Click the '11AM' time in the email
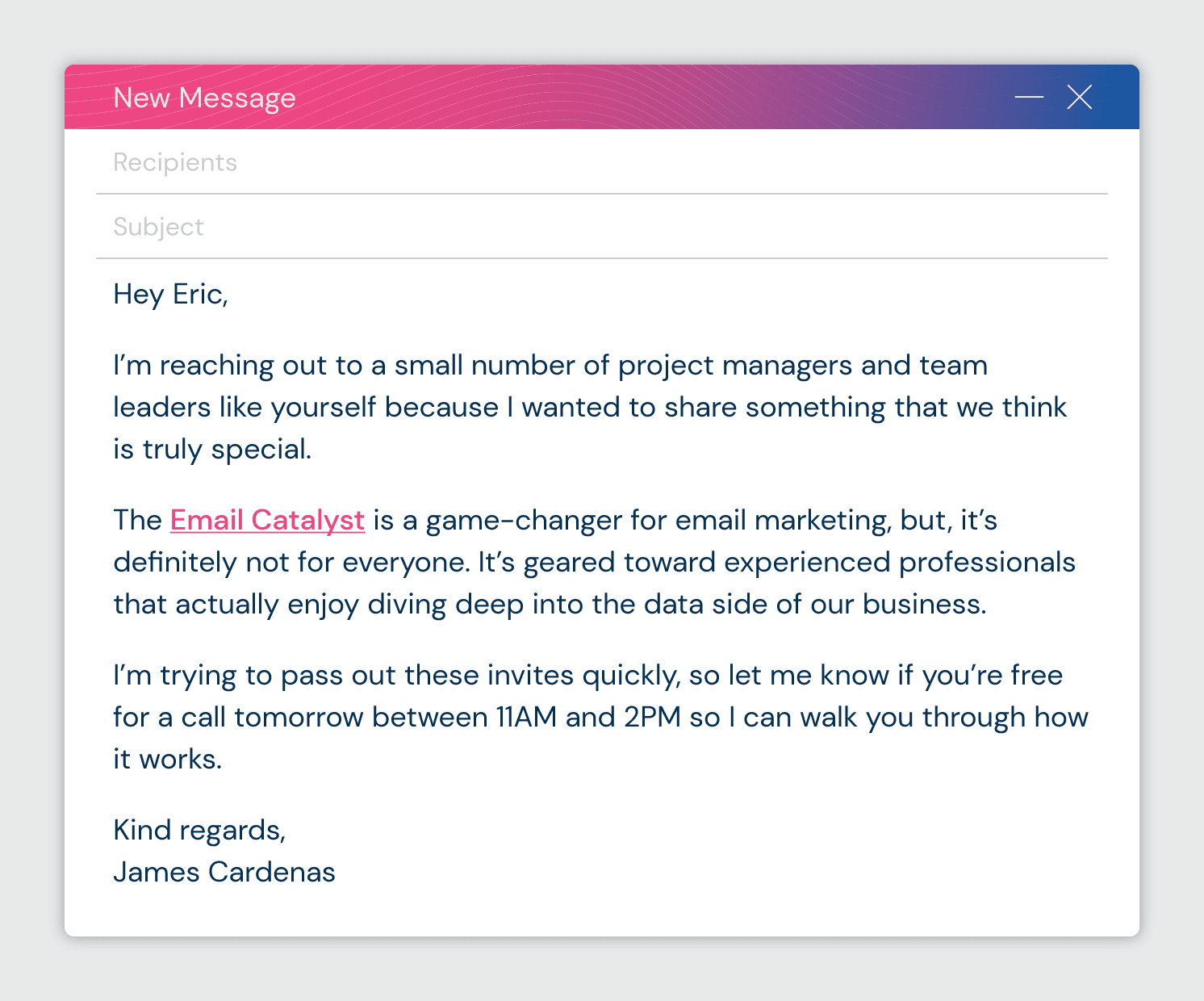Viewport: 1204px width, 1001px height. 526,718
